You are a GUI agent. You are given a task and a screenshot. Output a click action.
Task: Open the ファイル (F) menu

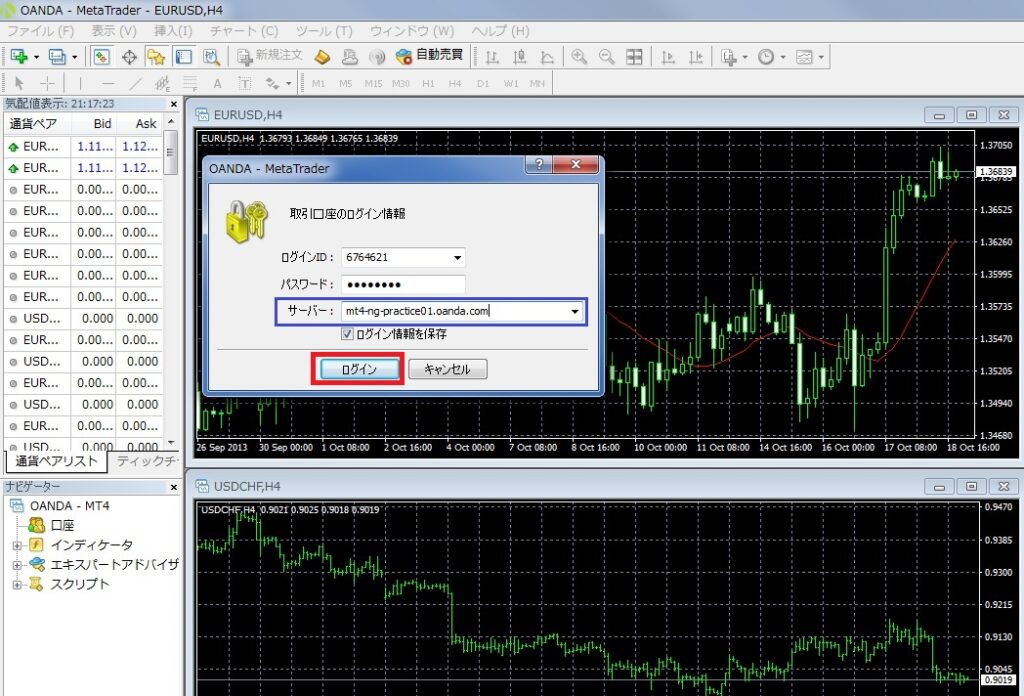coord(40,31)
